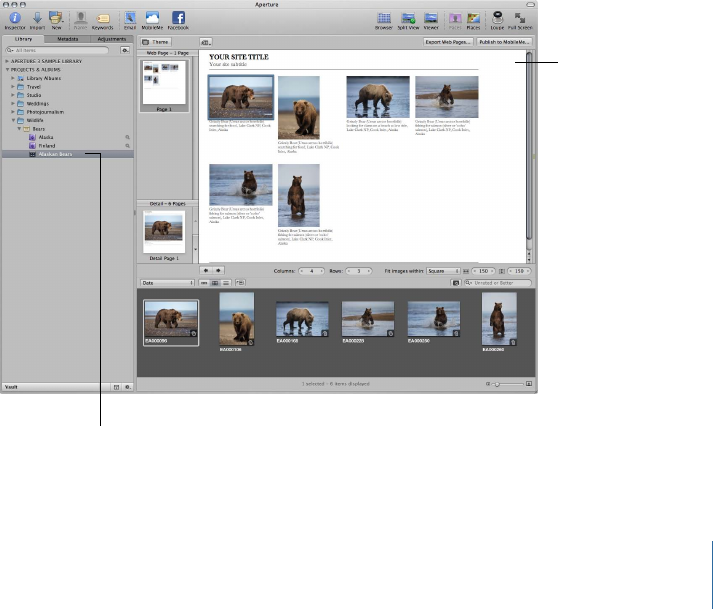The width and height of the screenshot is (713, 609).
Task: Click the Name toolbar icon
Action: 80,18
